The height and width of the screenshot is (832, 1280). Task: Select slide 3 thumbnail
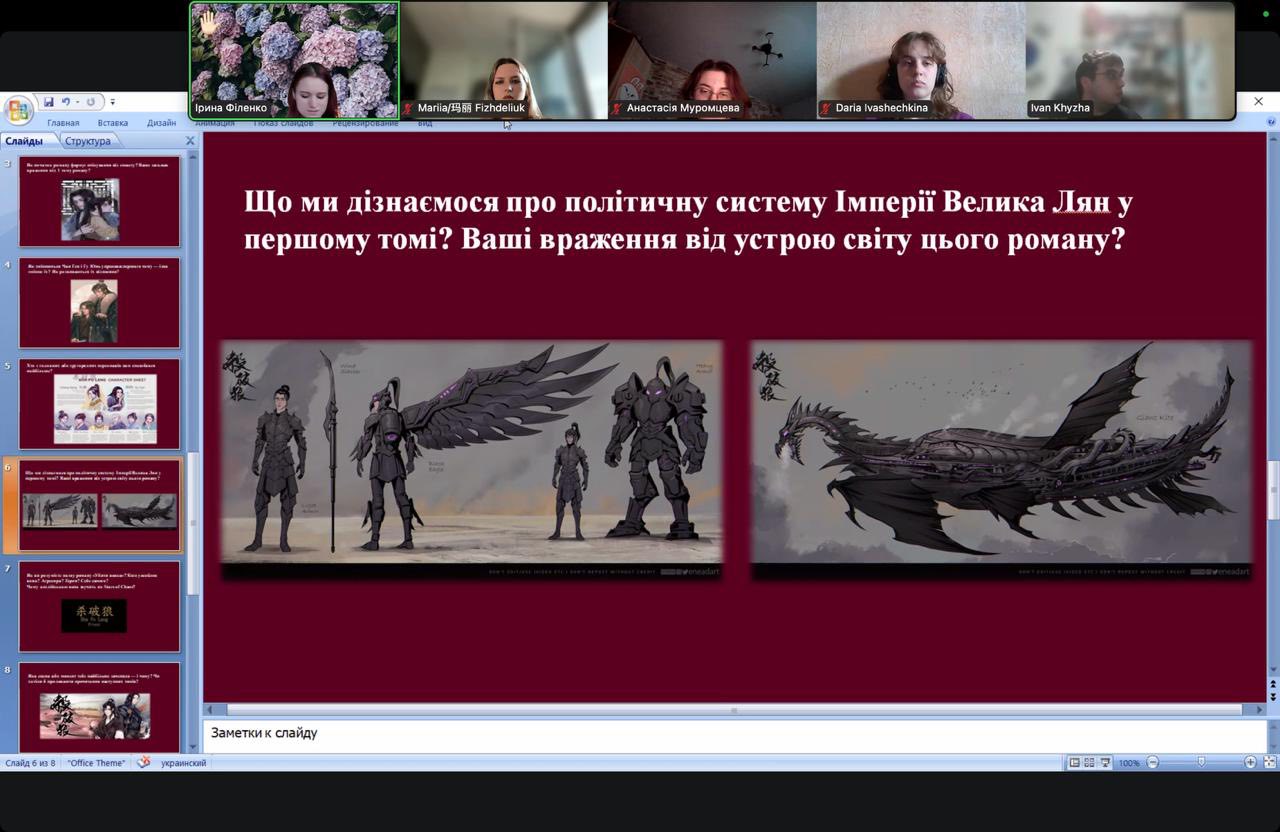tap(99, 201)
